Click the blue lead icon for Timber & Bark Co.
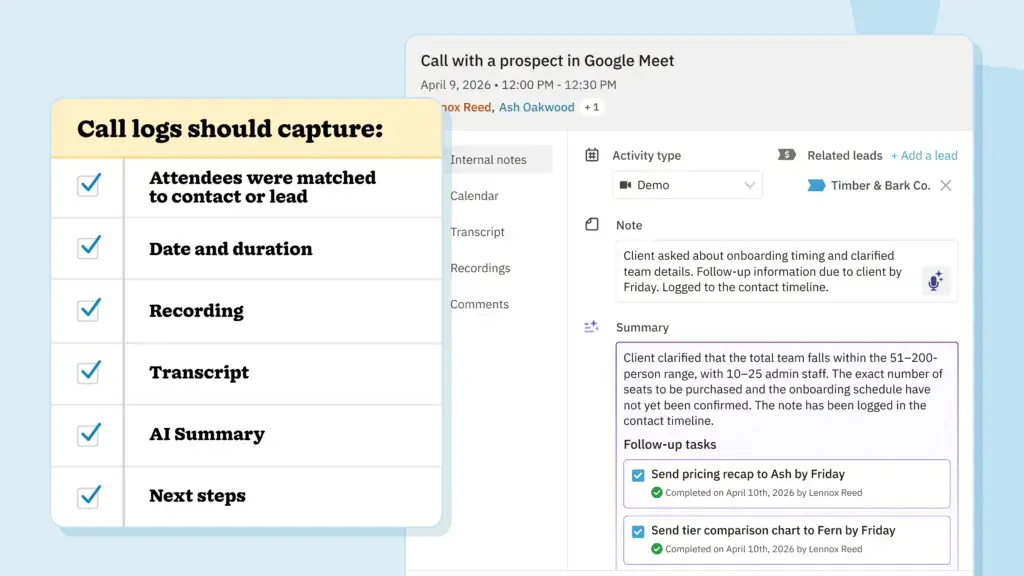This screenshot has width=1024, height=576. [x=816, y=185]
